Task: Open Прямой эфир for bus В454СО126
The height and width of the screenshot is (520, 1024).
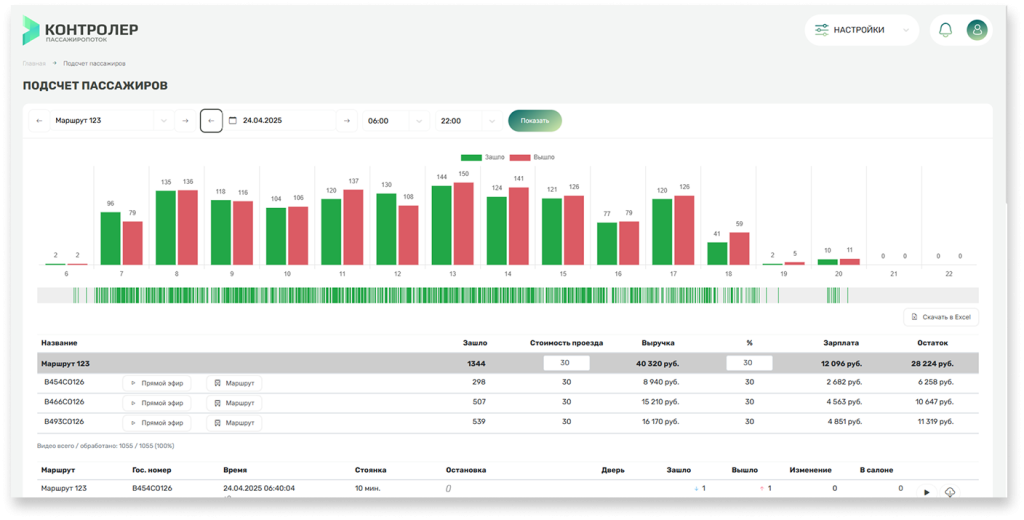Action: point(159,383)
